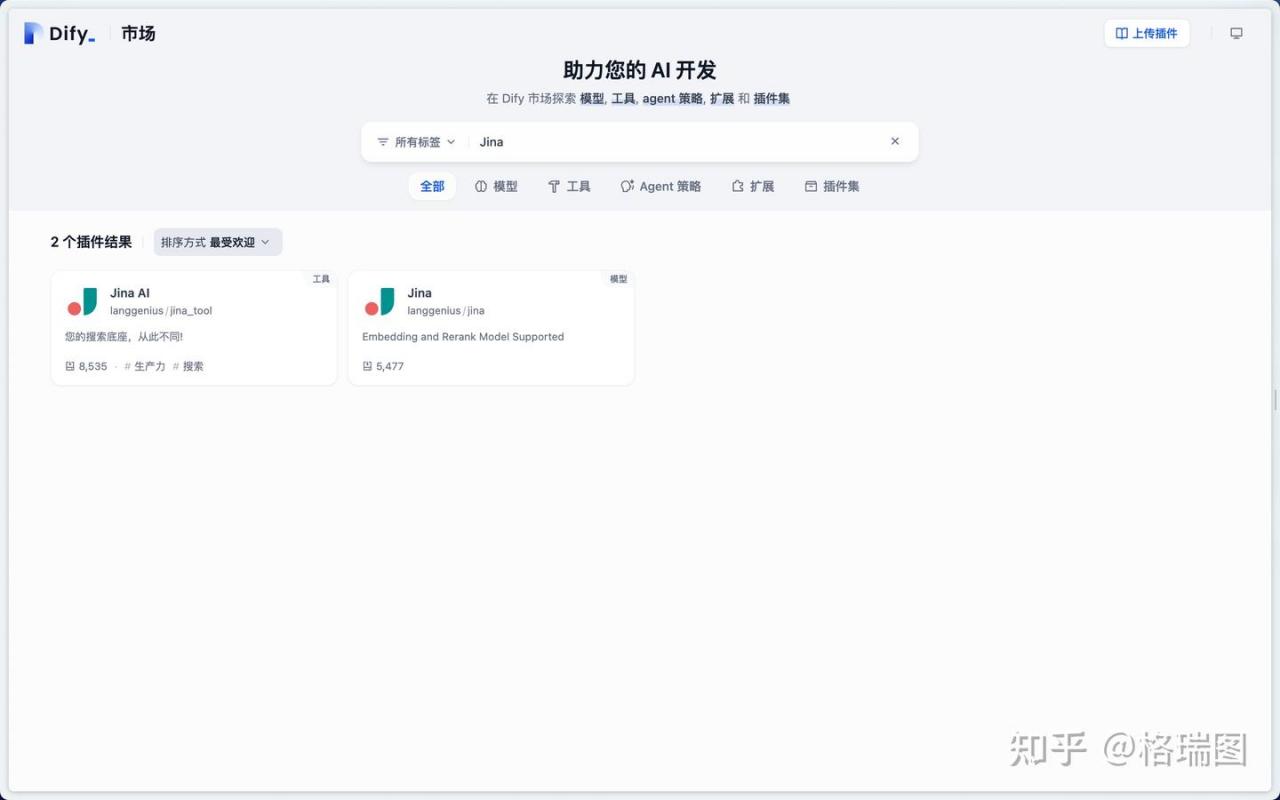Click the 插件集 link in the subtitle
1280x800 pixels.
click(772, 99)
